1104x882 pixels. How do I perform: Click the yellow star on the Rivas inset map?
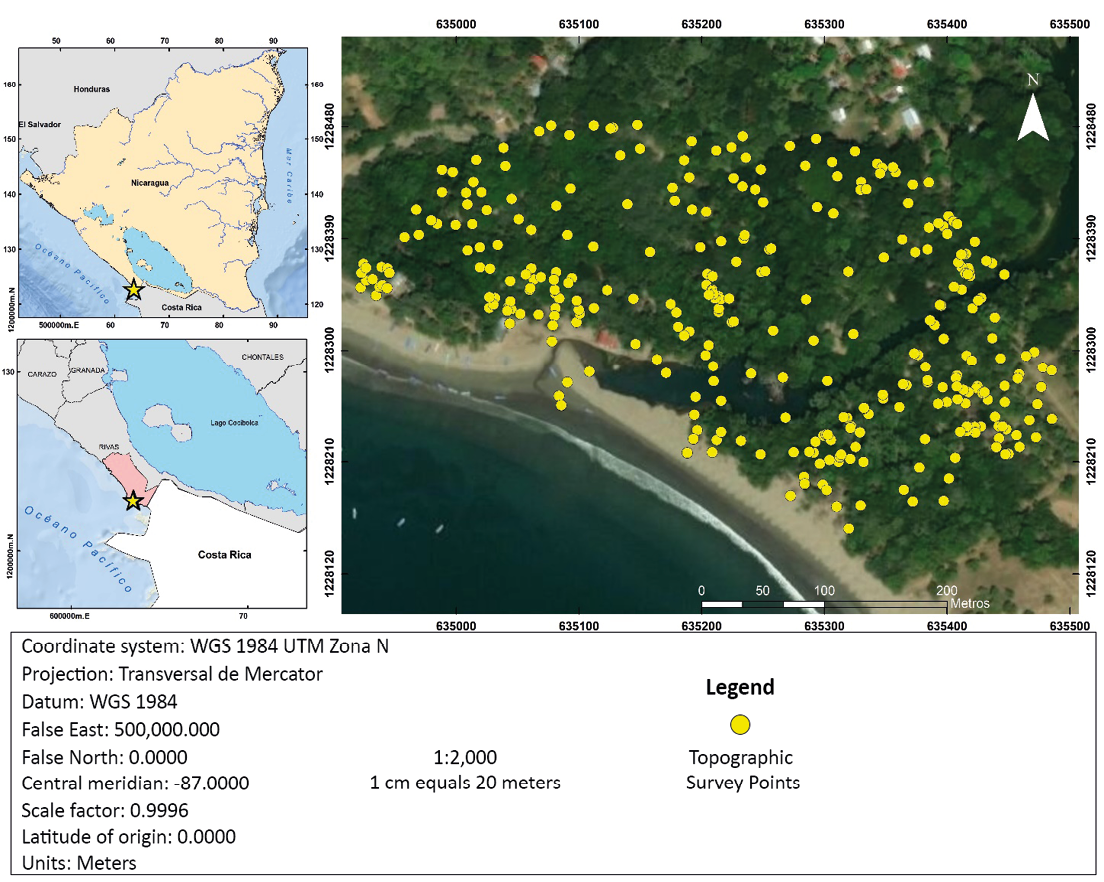click(x=133, y=500)
